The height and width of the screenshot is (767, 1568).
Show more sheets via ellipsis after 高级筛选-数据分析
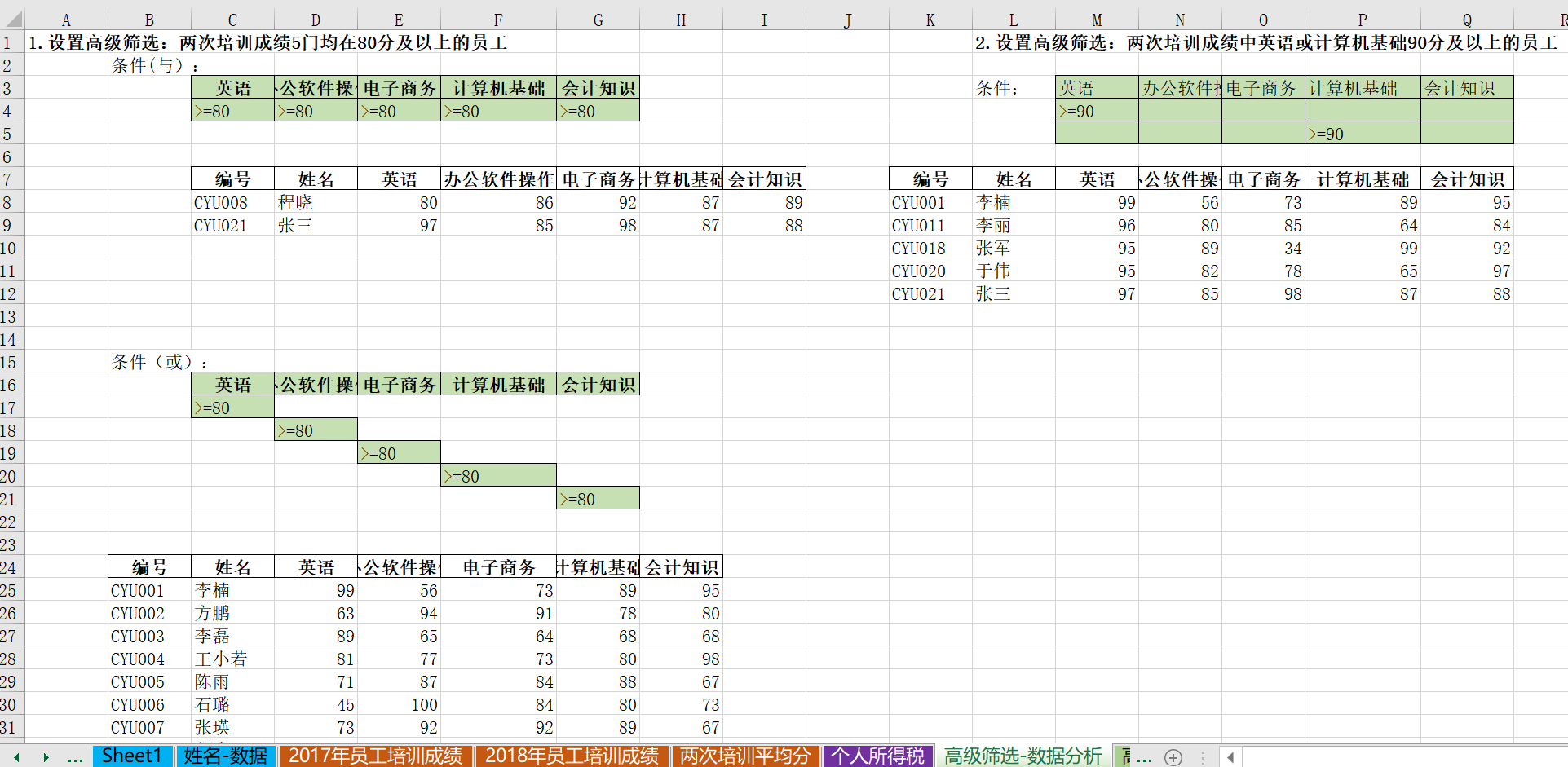click(x=1144, y=757)
